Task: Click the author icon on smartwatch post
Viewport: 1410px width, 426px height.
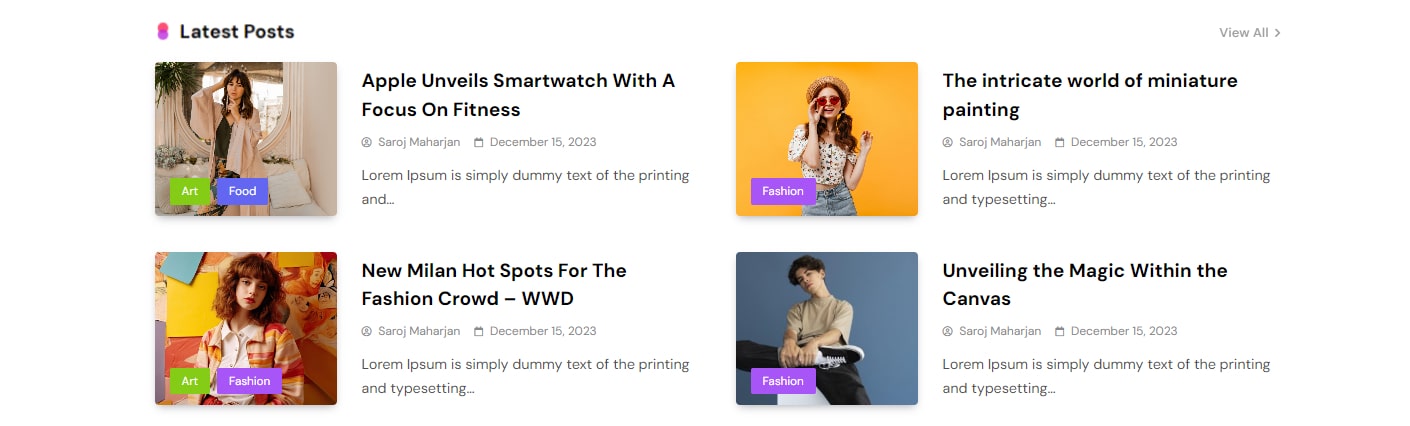Action: click(367, 142)
